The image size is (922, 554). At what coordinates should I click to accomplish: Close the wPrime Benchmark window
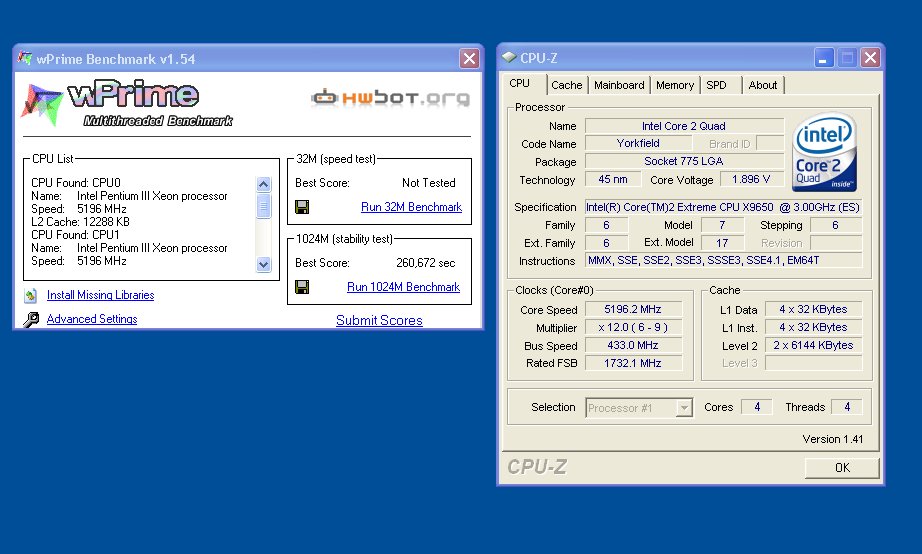[x=469, y=58]
